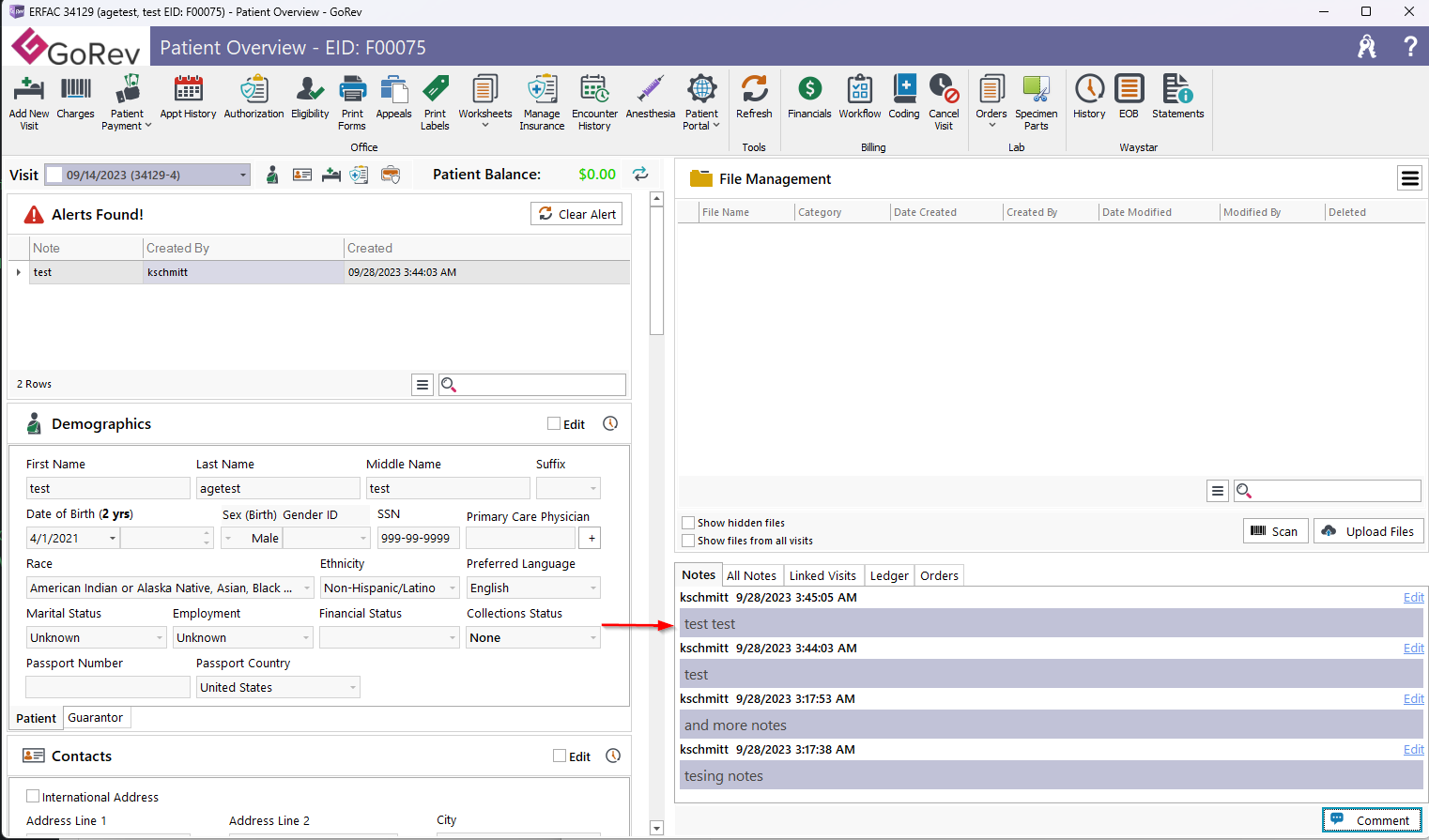1429x840 pixels.
Task: Click the File Management search field
Action: pyautogui.click(x=1327, y=491)
